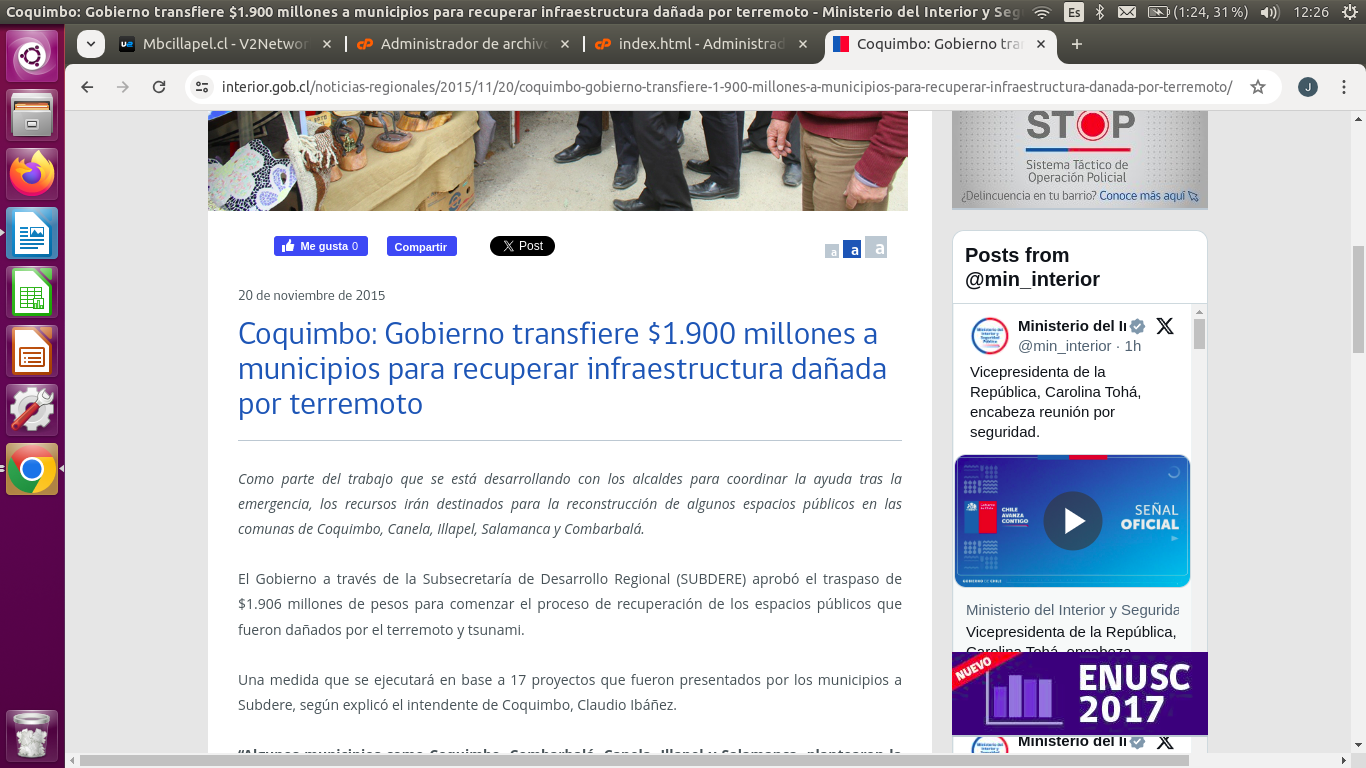This screenshot has height=768, width=1366.
Task: Bookmark this page with the star icon
Action: coord(1258,87)
